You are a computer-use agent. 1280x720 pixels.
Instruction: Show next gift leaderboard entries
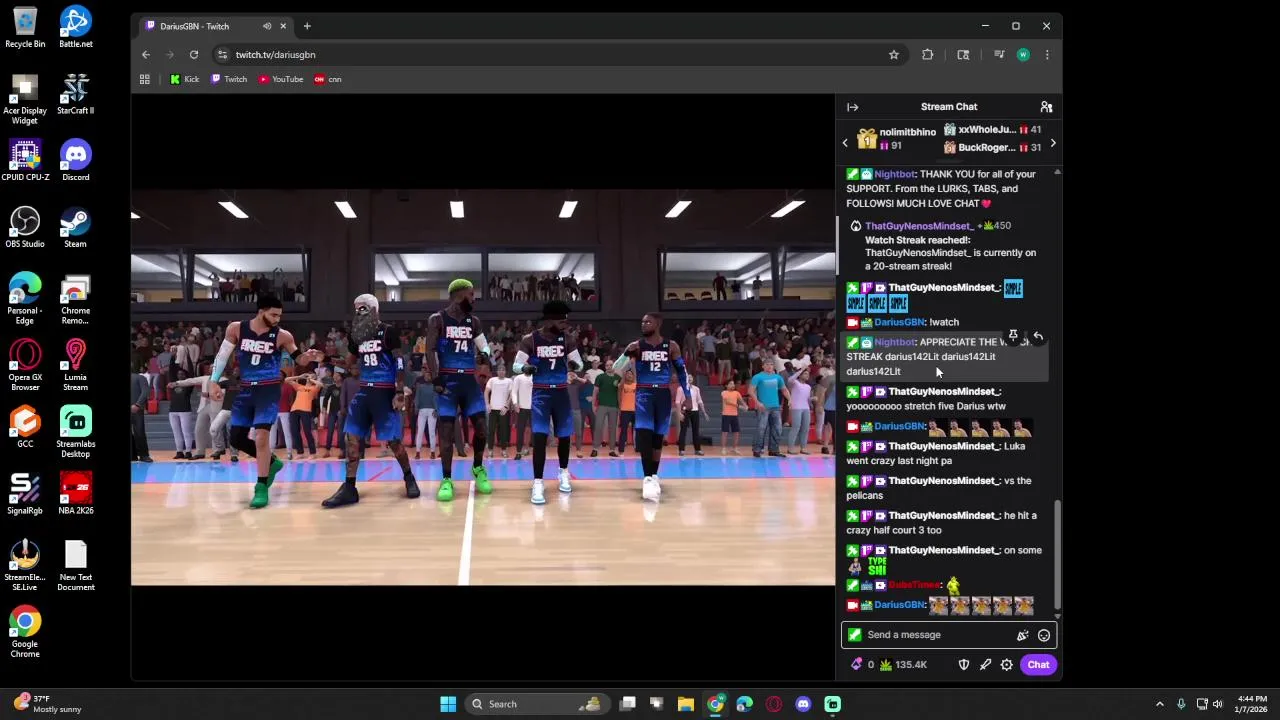pyautogui.click(x=1053, y=143)
